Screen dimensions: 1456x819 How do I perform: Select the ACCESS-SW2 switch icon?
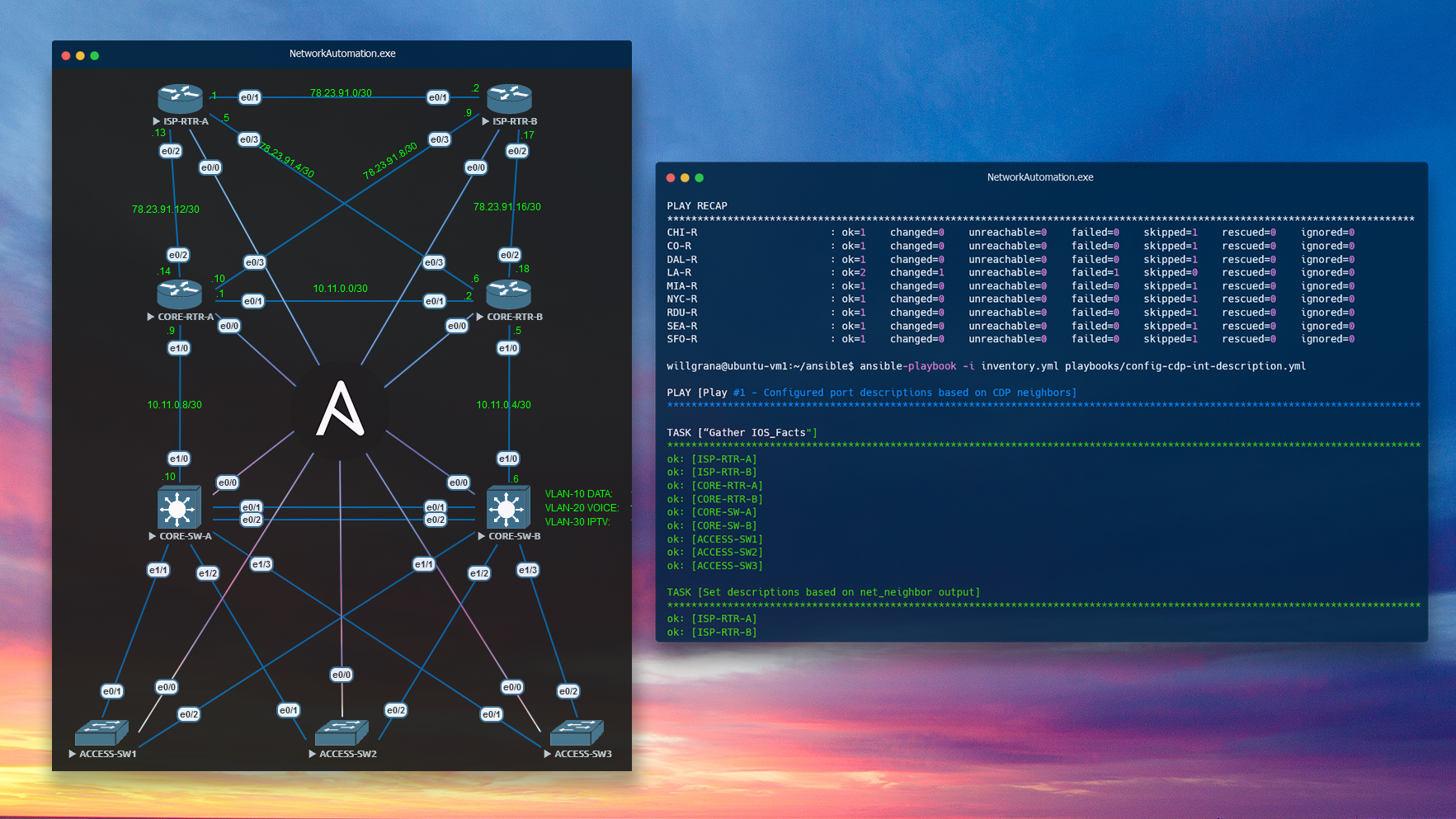pos(341,731)
